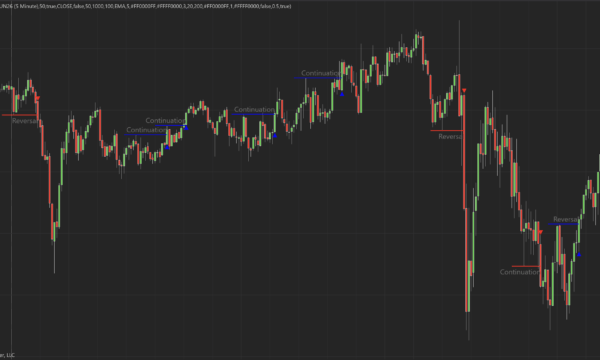The width and height of the screenshot is (600, 360).
Task: Select the Reversal label beside the tallest red candle
Action: (450, 137)
